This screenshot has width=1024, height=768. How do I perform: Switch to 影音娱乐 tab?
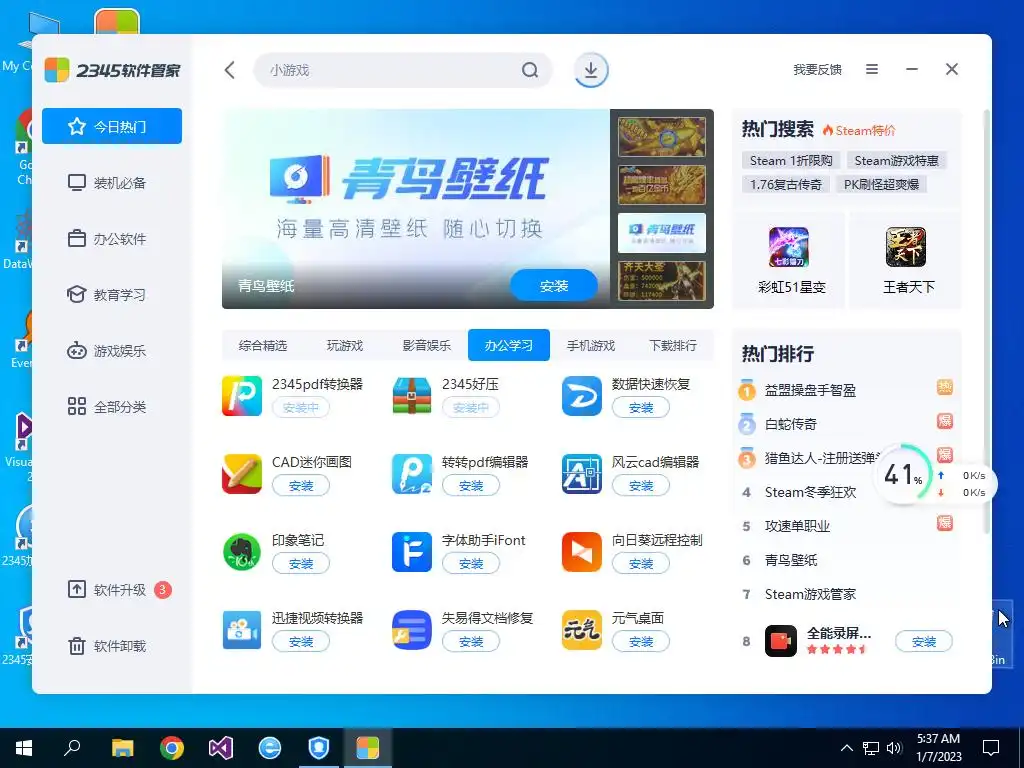426,345
